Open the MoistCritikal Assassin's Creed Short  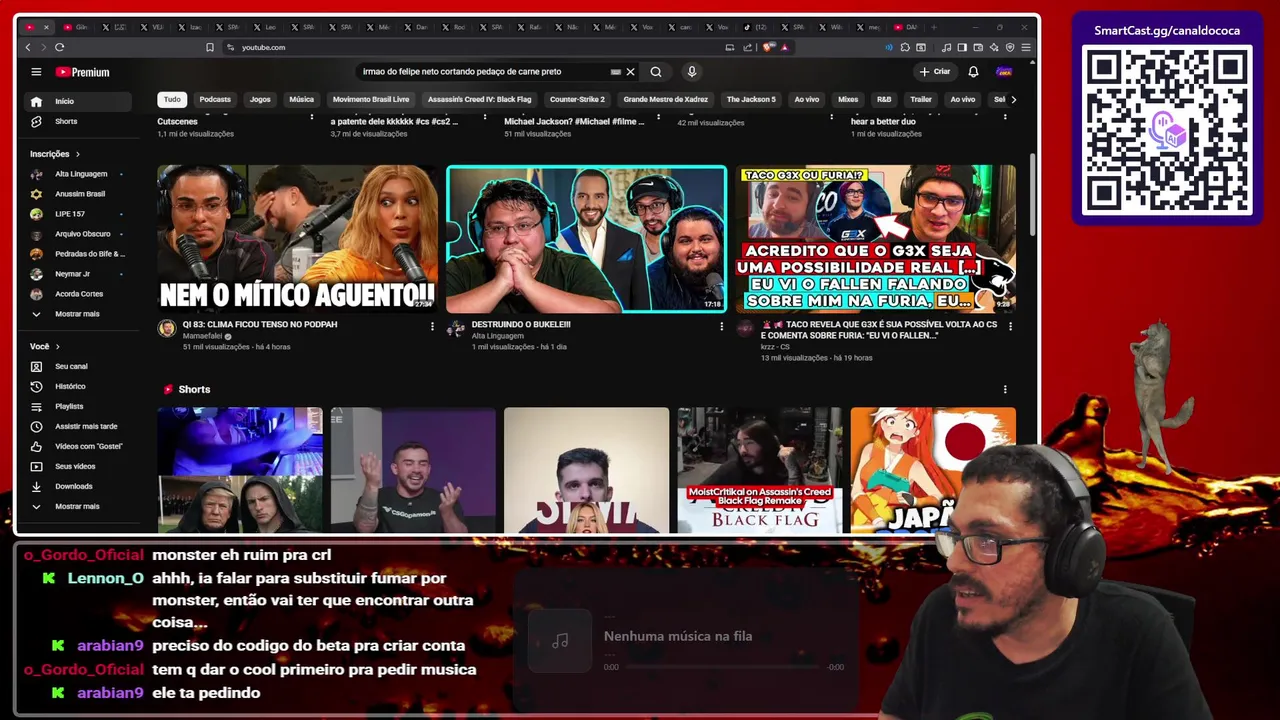point(760,470)
